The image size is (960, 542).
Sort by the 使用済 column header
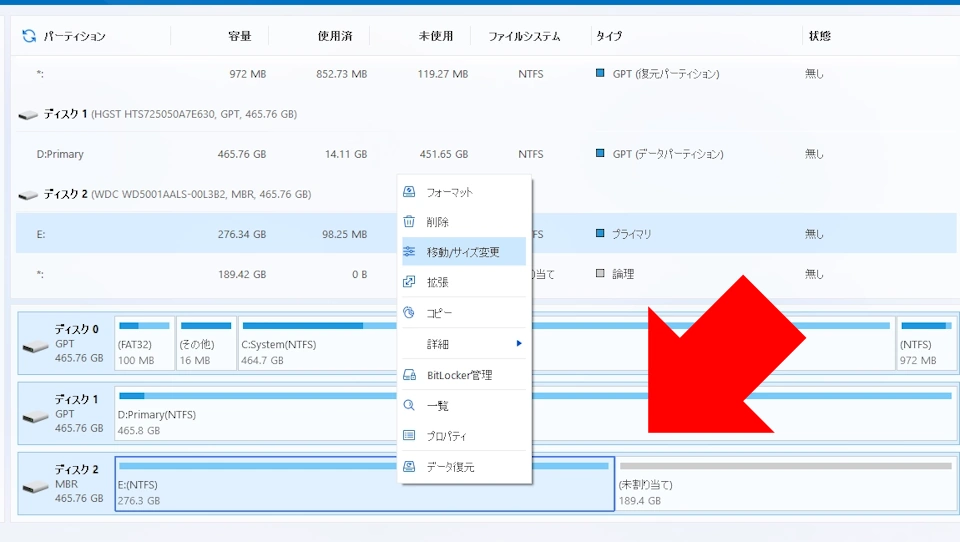point(335,36)
